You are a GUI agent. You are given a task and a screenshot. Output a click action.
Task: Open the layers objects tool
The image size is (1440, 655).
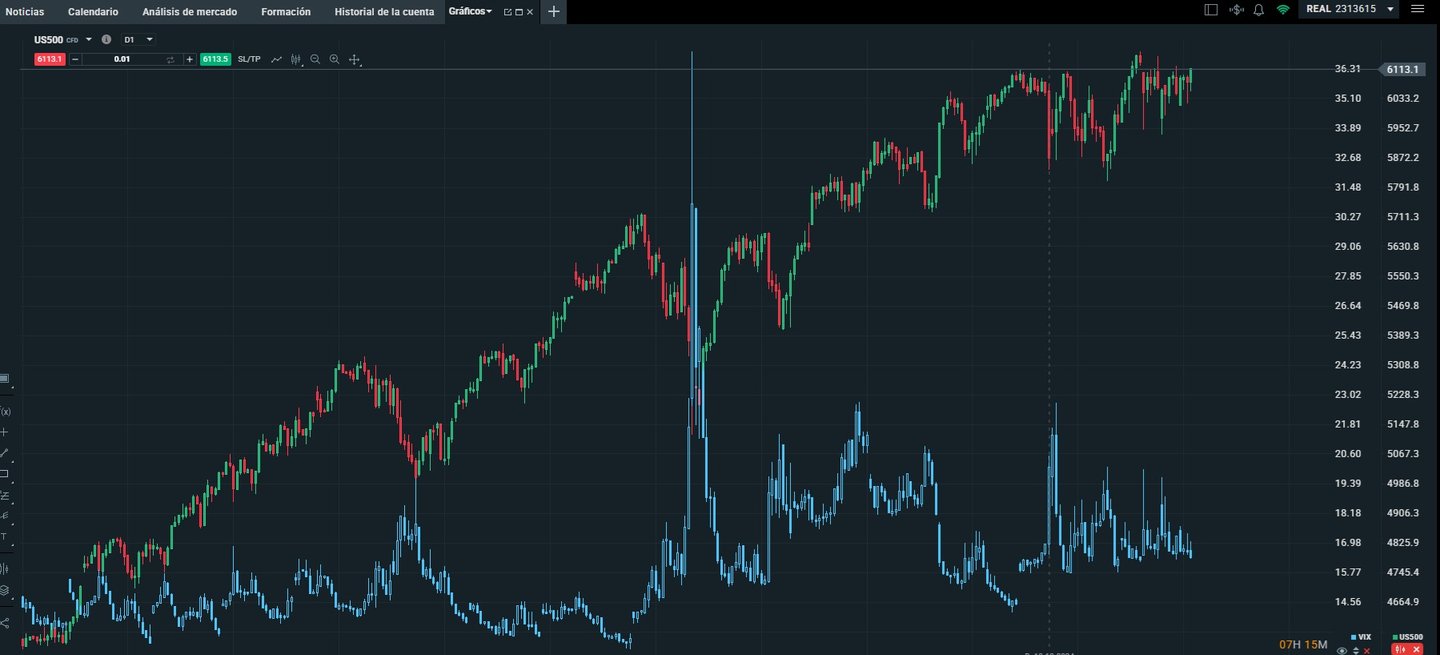pyautogui.click(x=5, y=590)
